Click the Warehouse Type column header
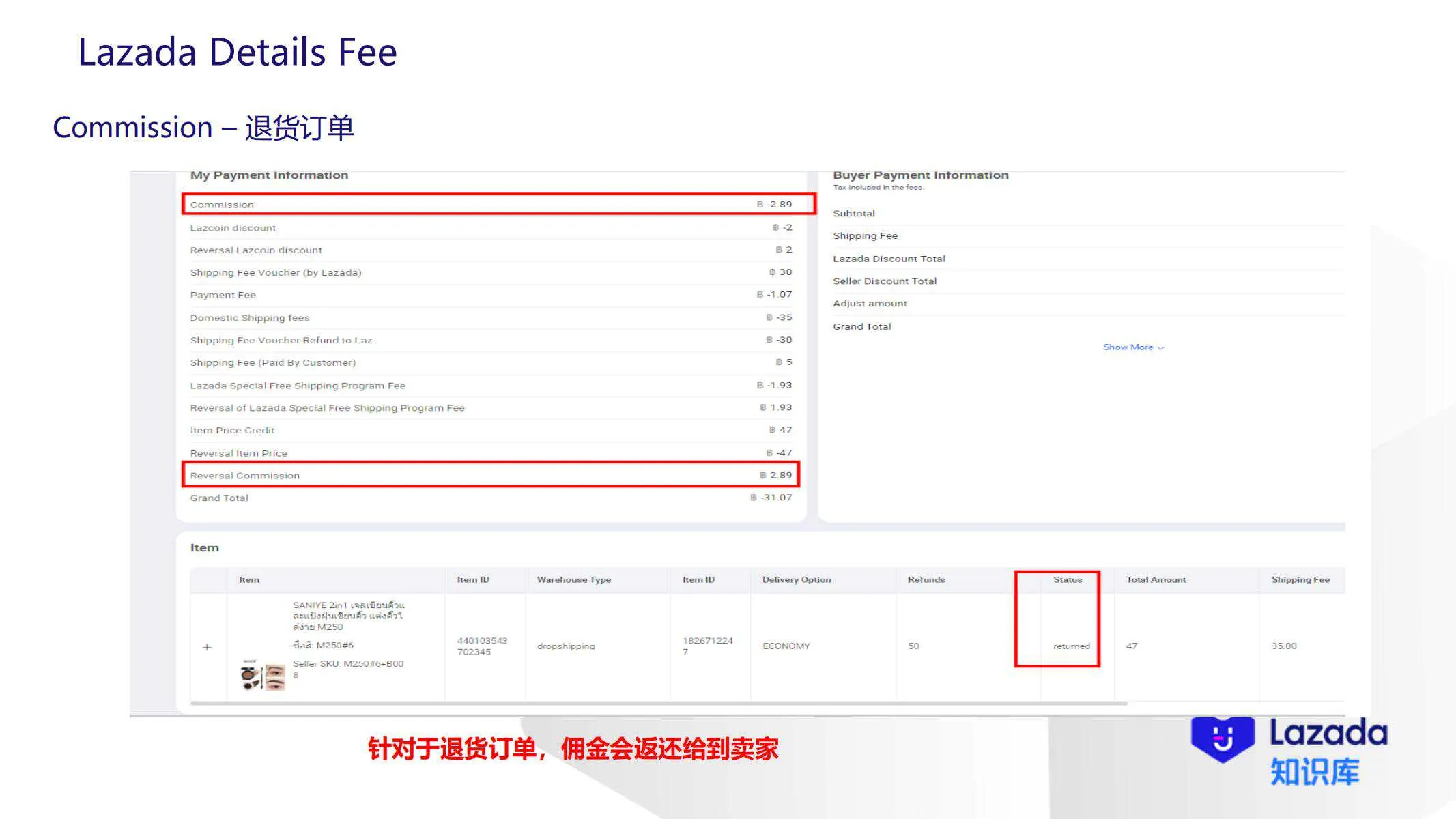 point(574,579)
